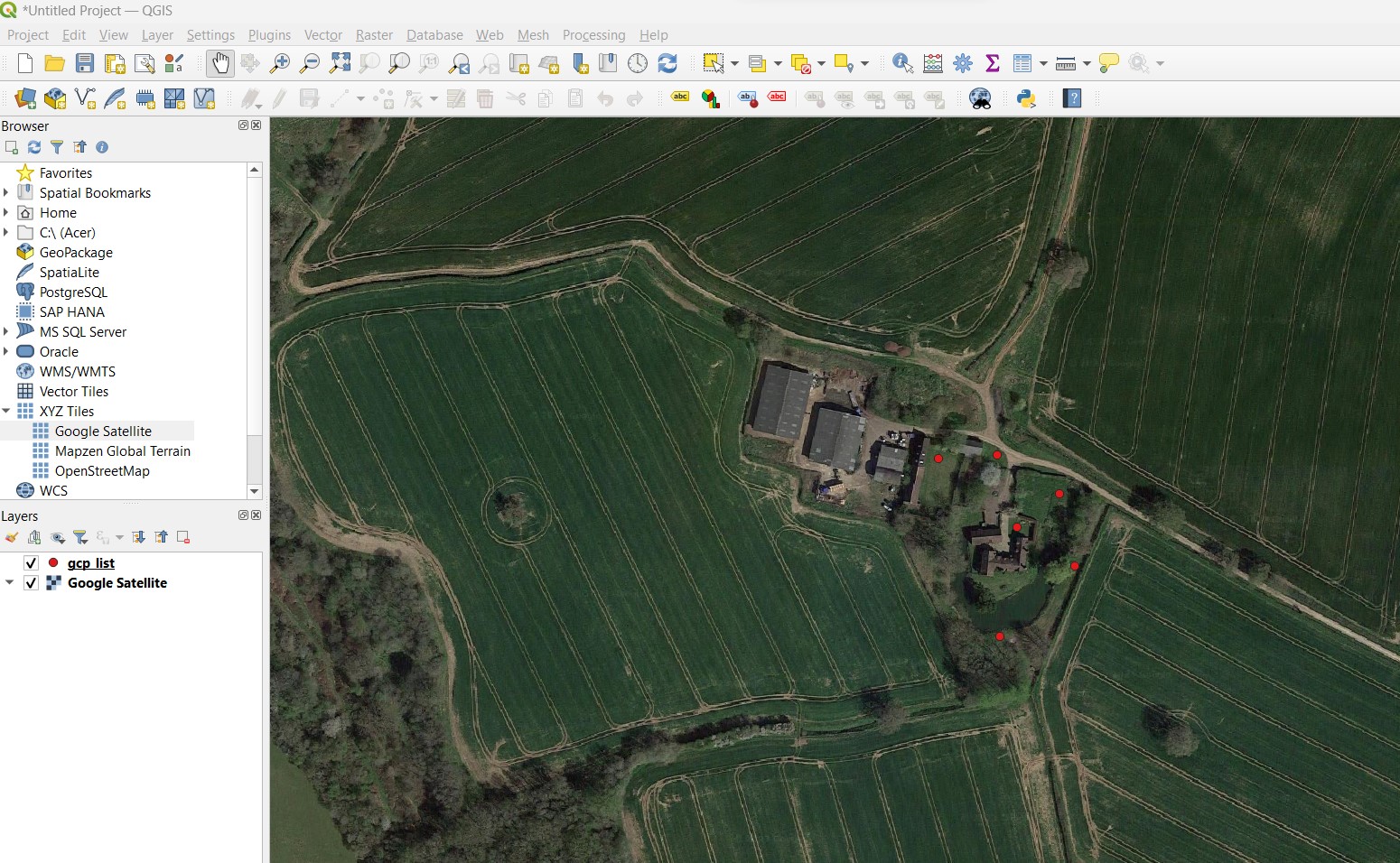Open the MetaSearch catalog icon
Viewport: 1400px width, 863px height.
tap(978, 98)
